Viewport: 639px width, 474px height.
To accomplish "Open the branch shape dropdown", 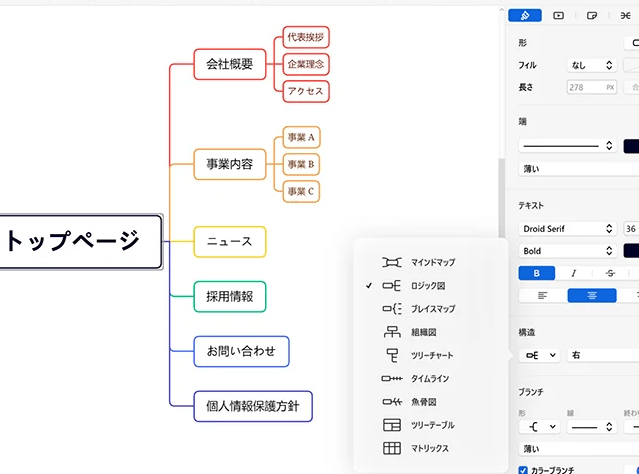I will pyautogui.click(x=539, y=427).
